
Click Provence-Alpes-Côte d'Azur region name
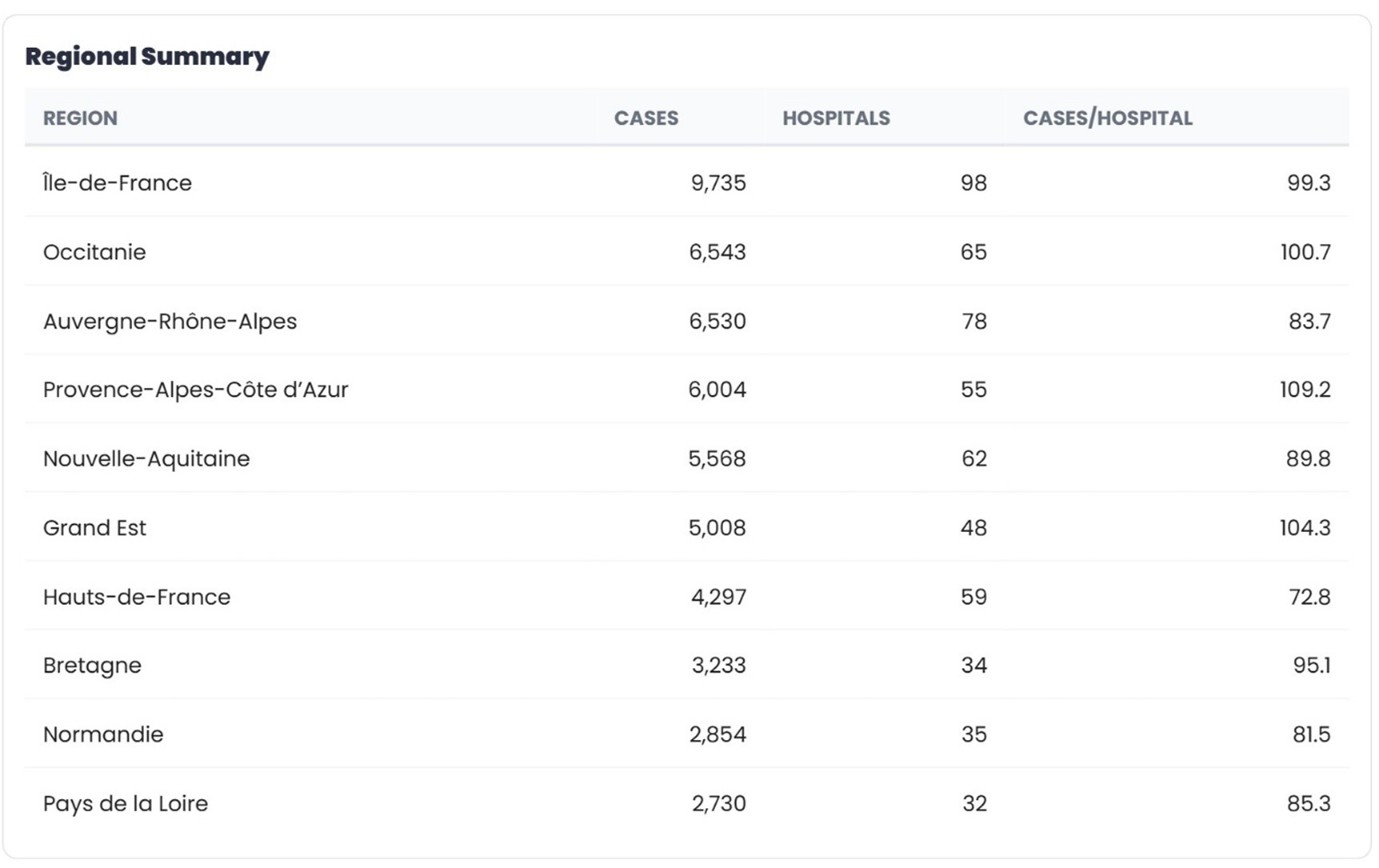[x=195, y=390]
